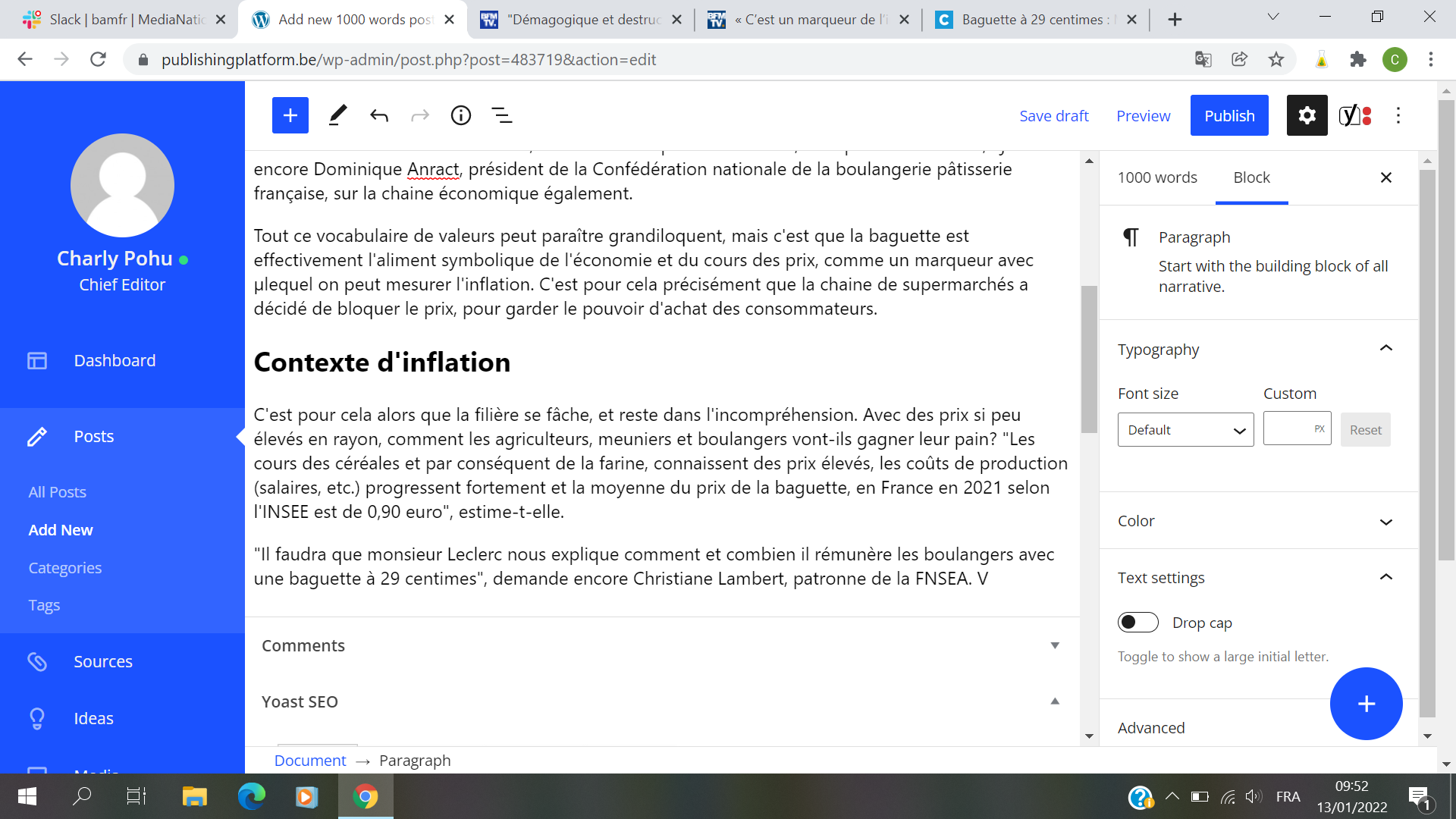The width and height of the screenshot is (1456, 819).
Task: Click the Publish button
Action: (1228, 116)
